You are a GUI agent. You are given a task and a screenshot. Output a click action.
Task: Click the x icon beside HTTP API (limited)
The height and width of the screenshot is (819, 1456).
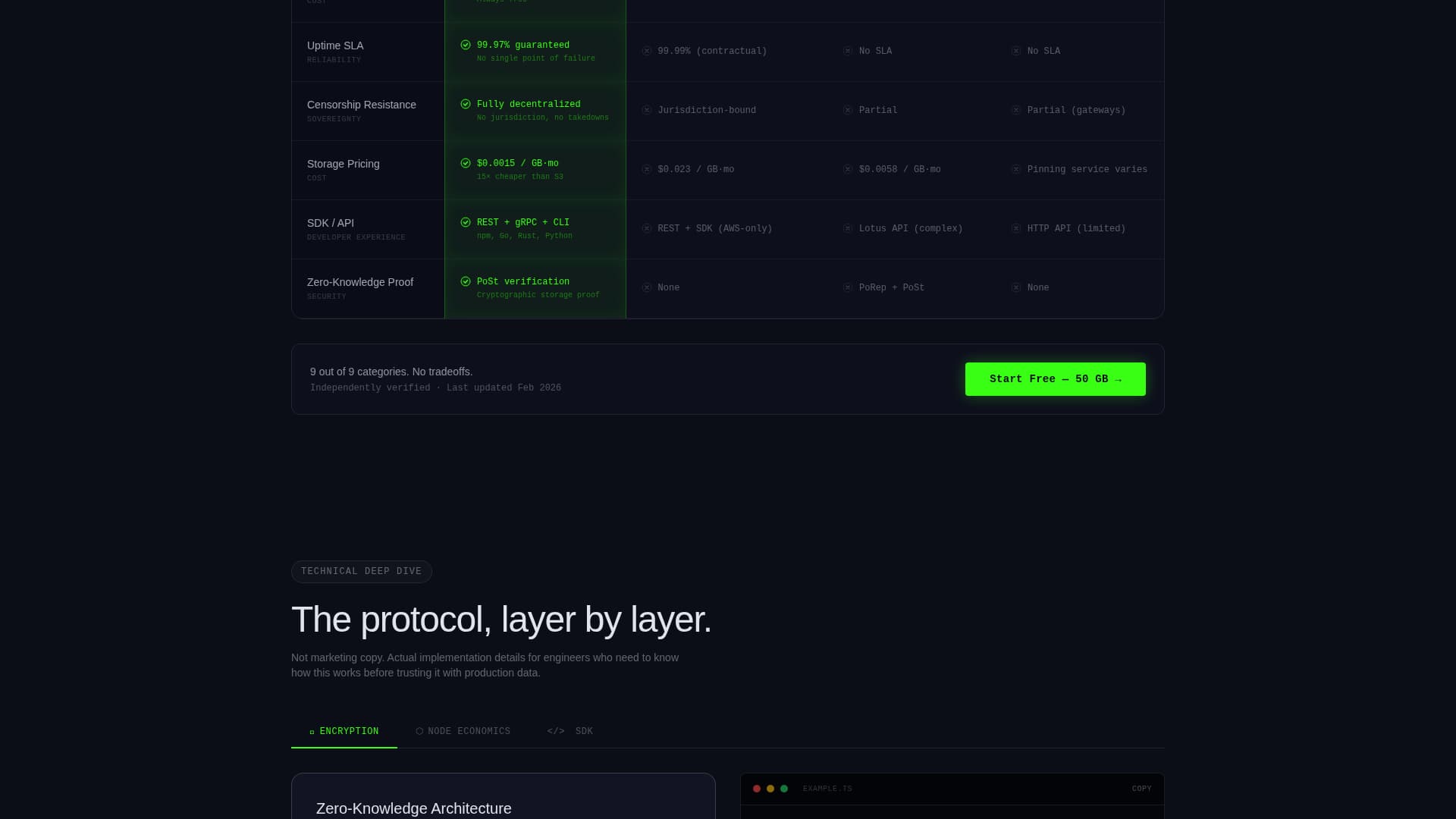click(x=1016, y=228)
